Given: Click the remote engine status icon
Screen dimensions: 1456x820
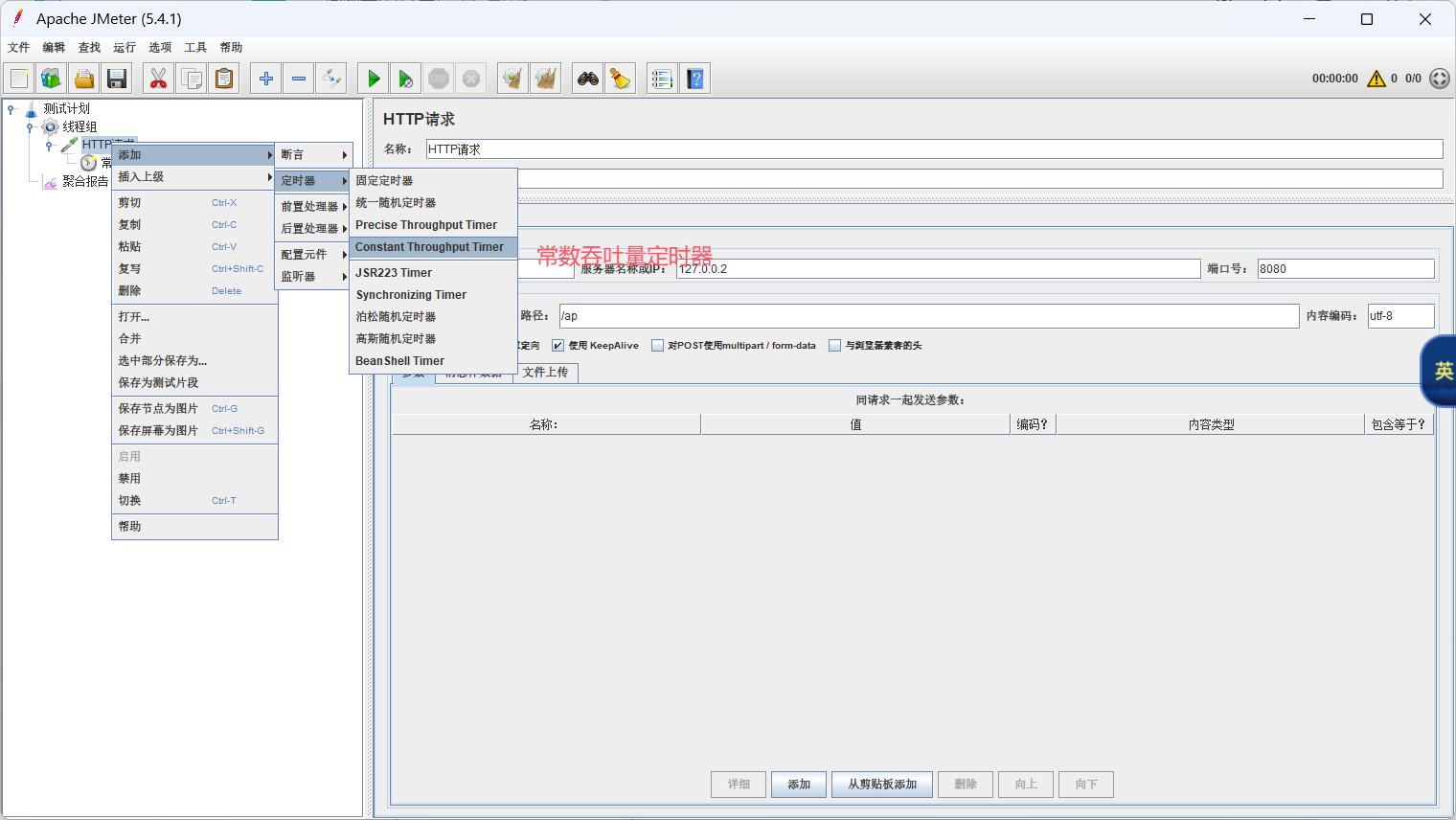Looking at the screenshot, I should coord(1440,79).
